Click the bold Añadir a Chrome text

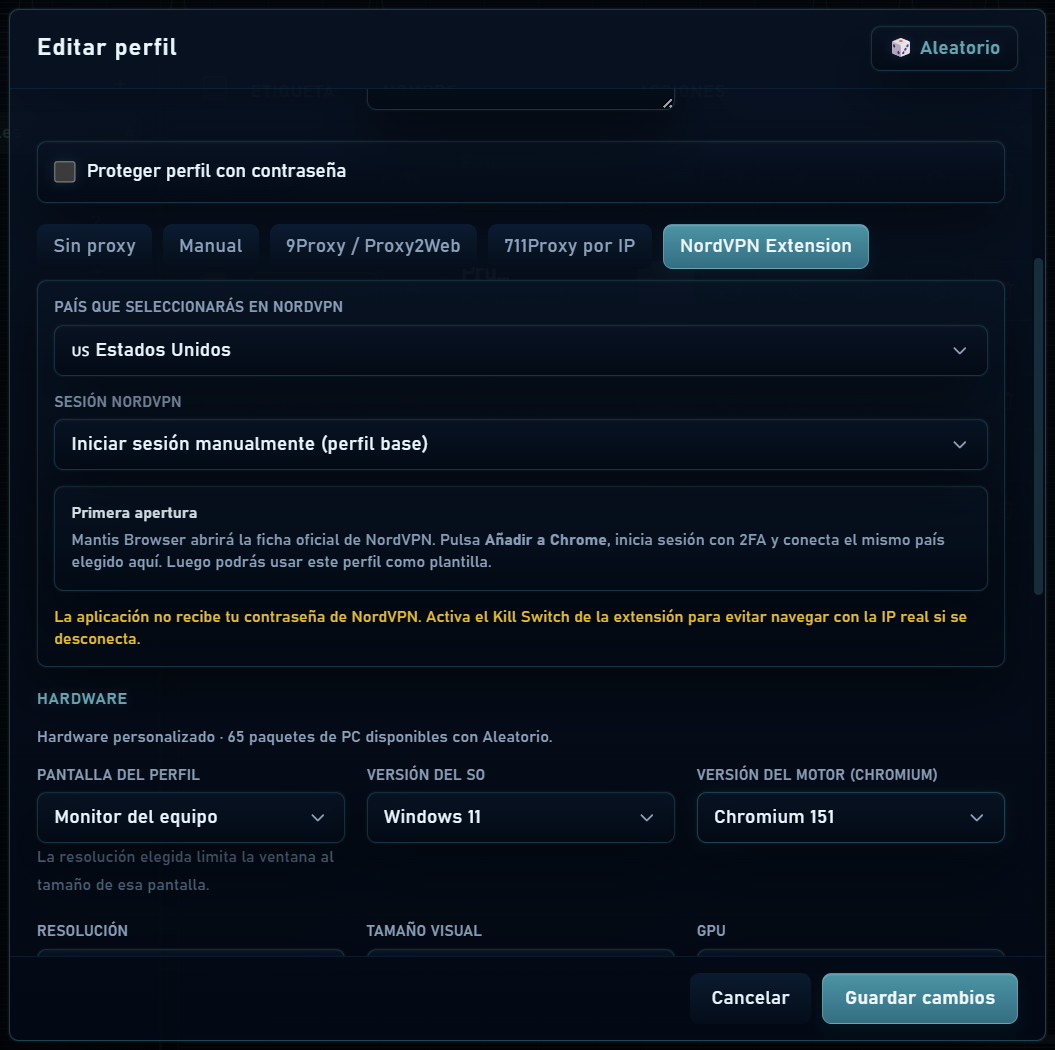[546, 540]
